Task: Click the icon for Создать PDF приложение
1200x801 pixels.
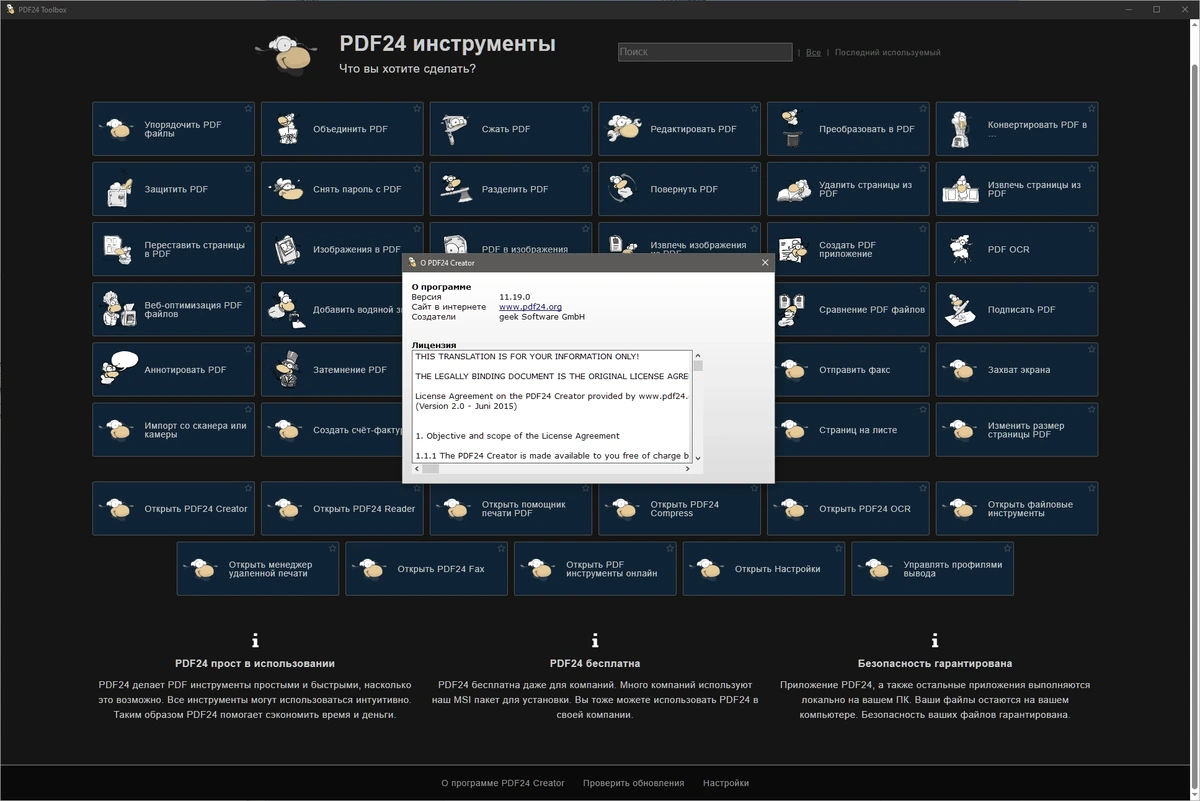Action: click(793, 249)
